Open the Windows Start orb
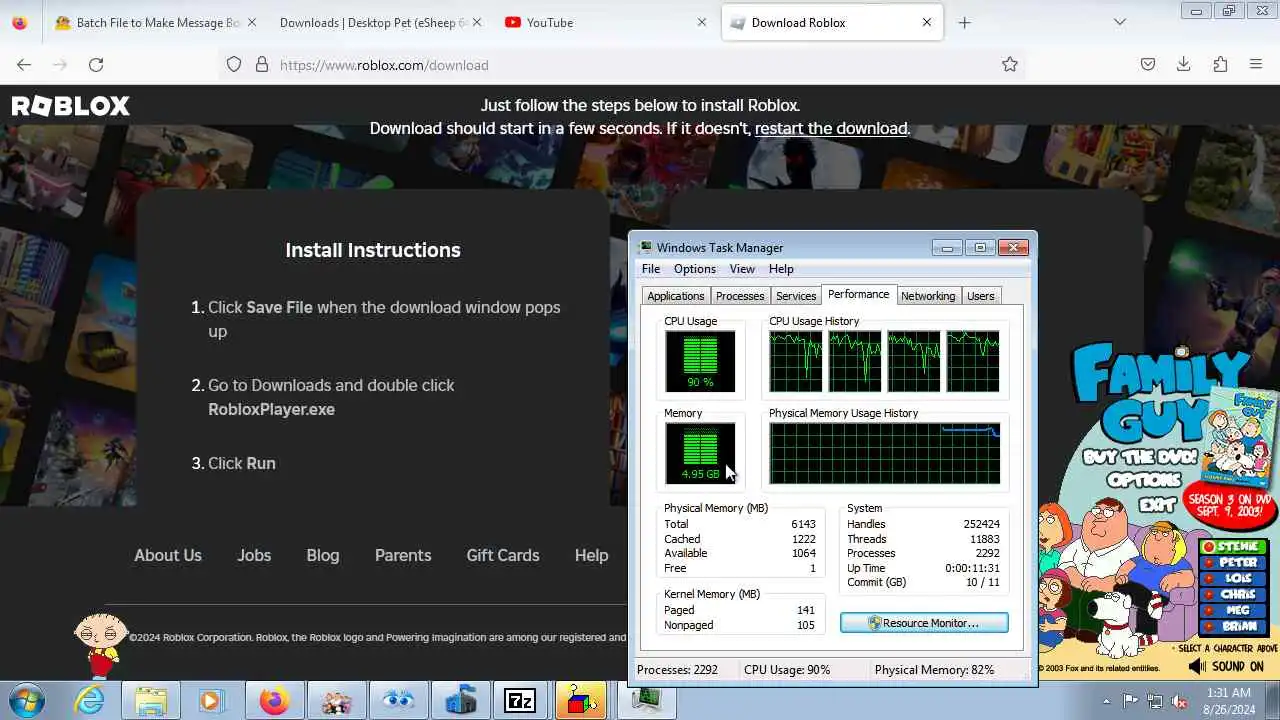Image resolution: width=1280 pixels, height=720 pixels. coord(27,700)
